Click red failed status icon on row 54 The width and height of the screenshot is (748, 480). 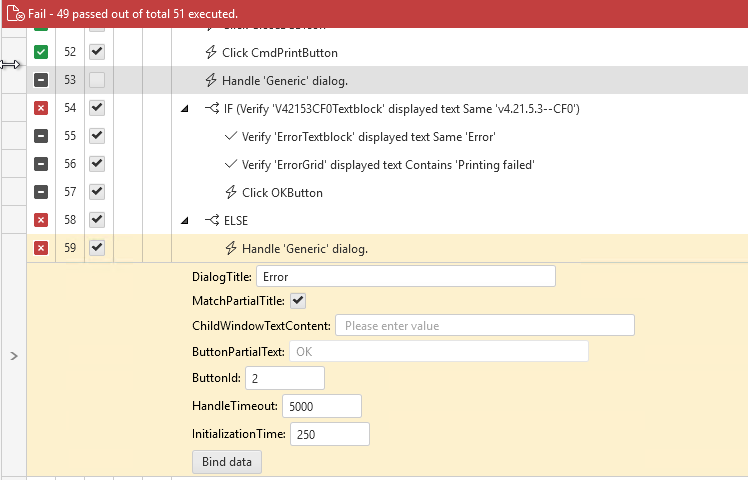pos(41,108)
